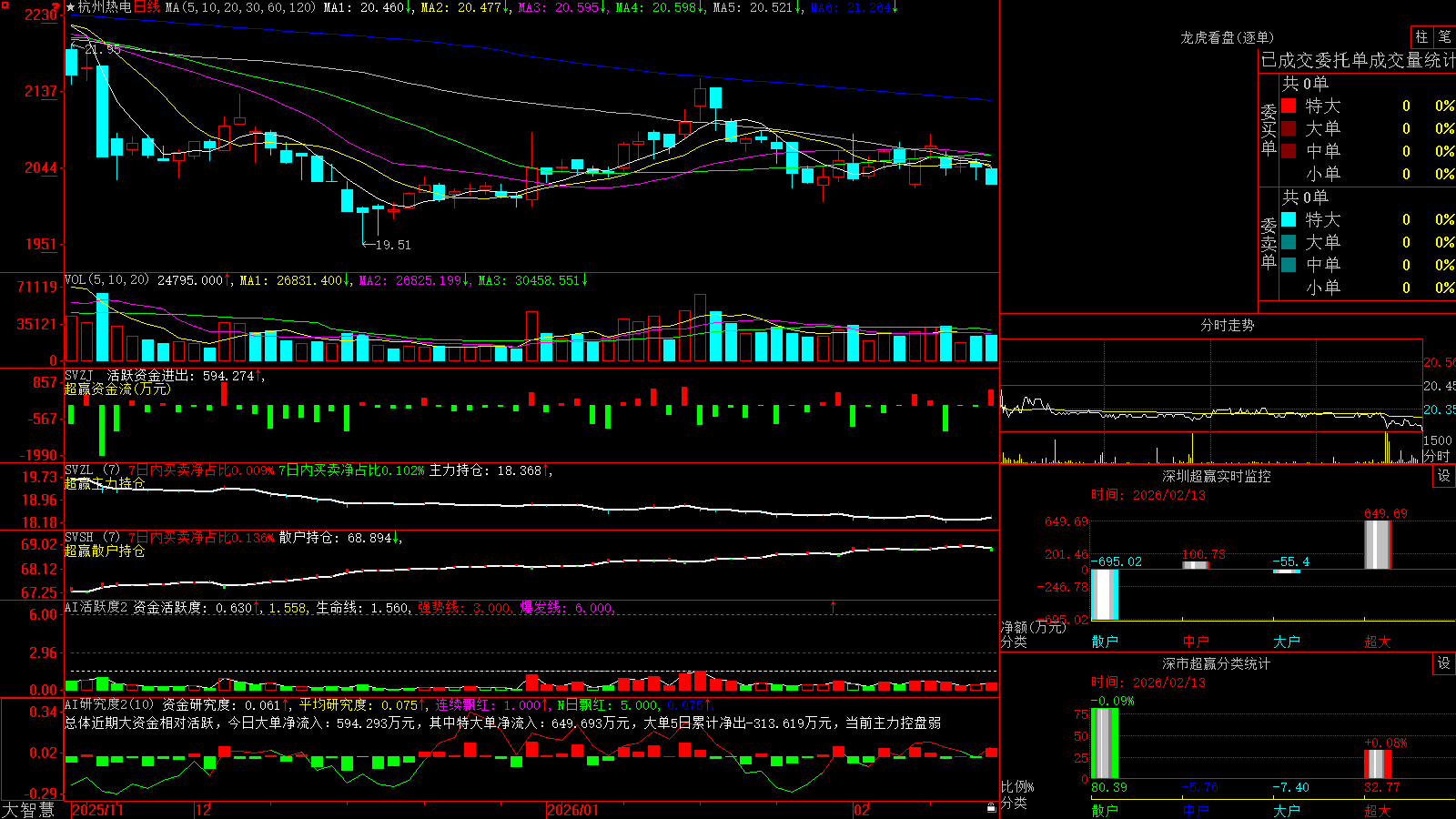Click the 02 month marker on timeline
The image size is (1456, 819).
862,810
